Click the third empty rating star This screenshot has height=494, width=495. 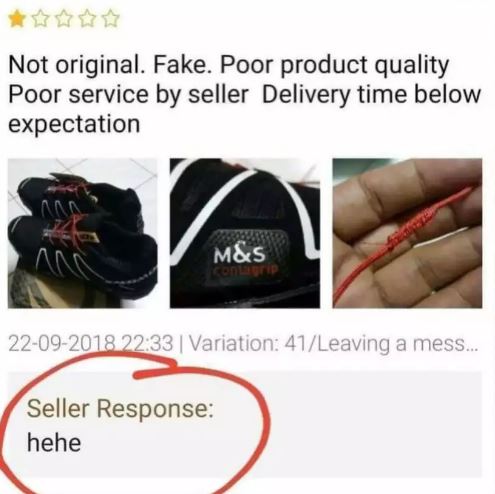coord(63,19)
